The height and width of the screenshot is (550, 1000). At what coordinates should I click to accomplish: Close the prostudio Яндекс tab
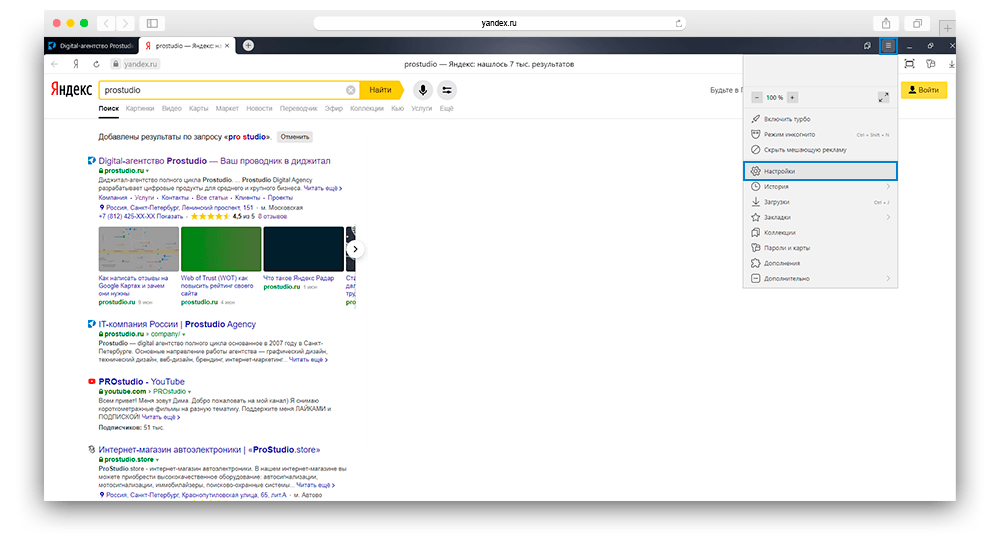[226, 46]
